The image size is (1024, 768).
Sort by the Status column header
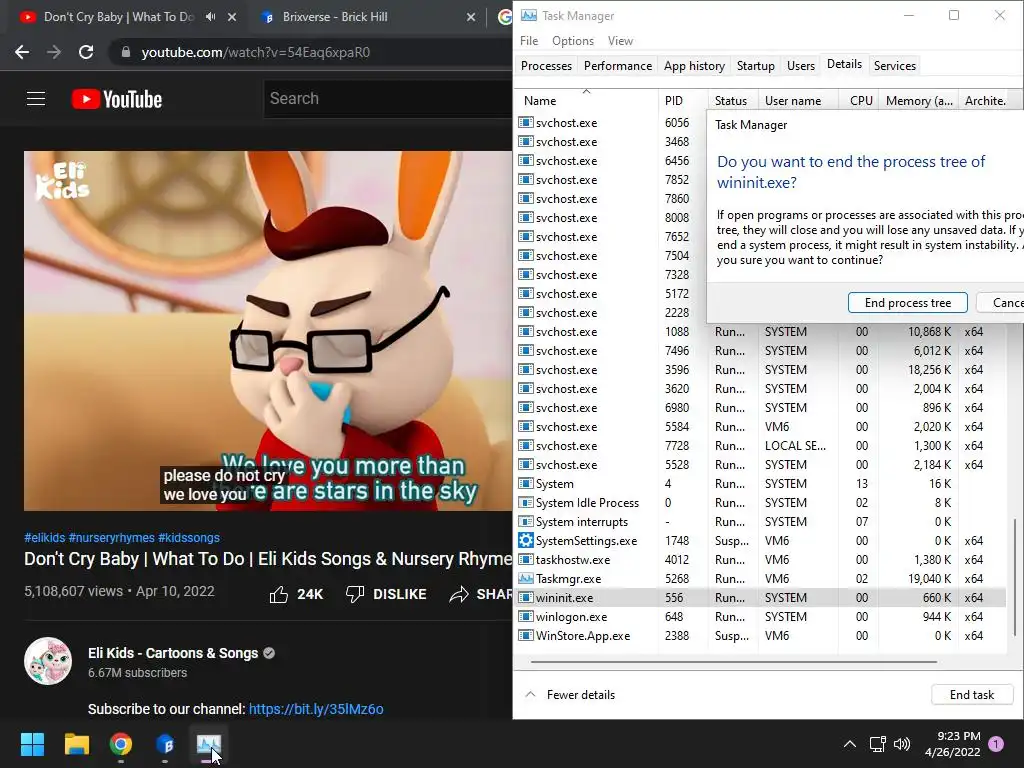733,101
